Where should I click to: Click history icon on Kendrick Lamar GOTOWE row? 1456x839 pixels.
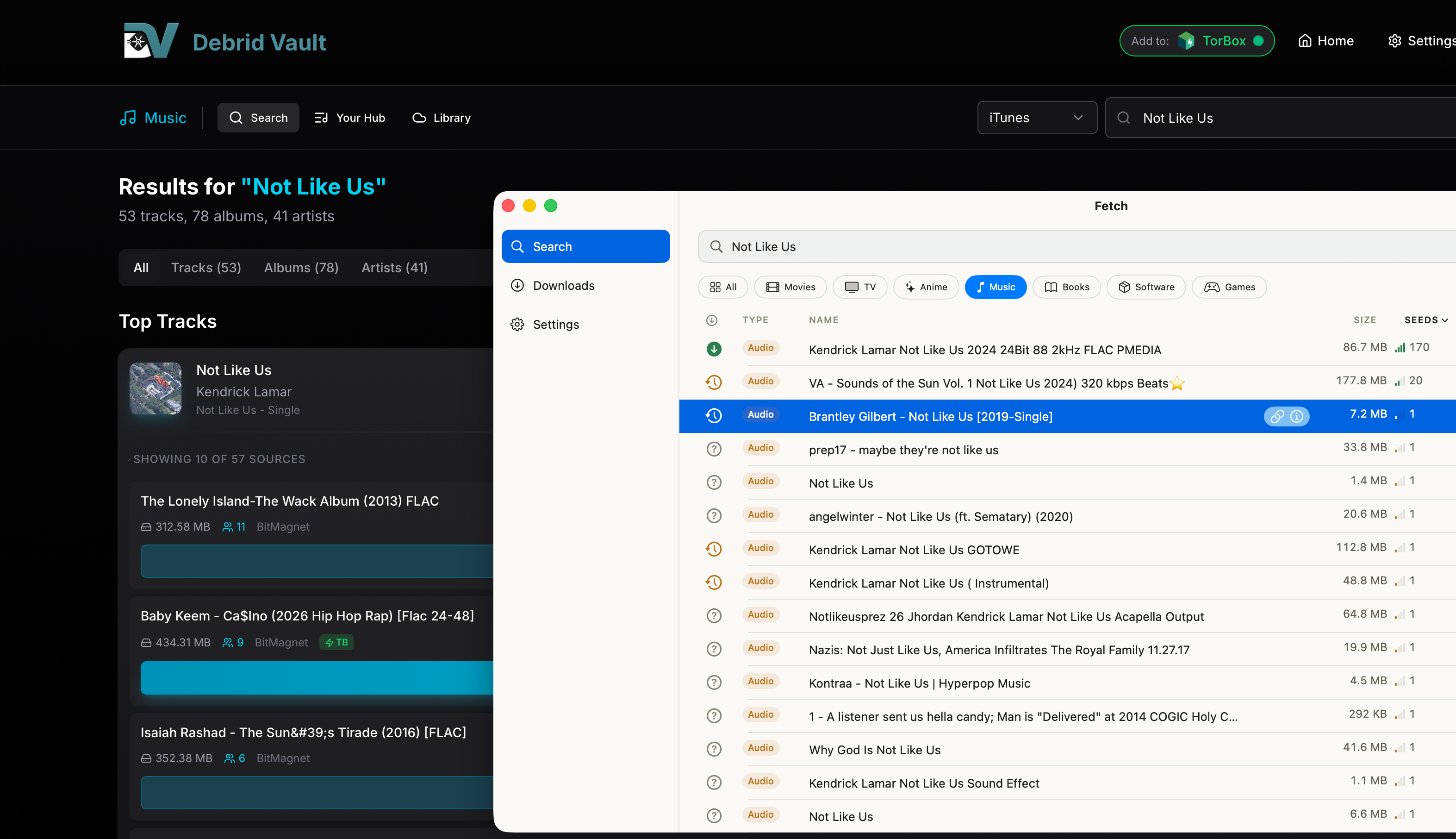click(x=714, y=549)
